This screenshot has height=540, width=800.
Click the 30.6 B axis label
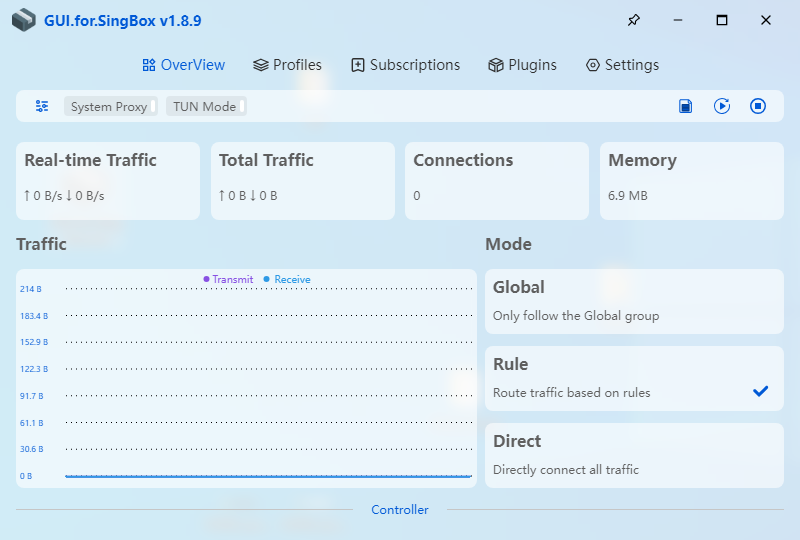click(32, 449)
